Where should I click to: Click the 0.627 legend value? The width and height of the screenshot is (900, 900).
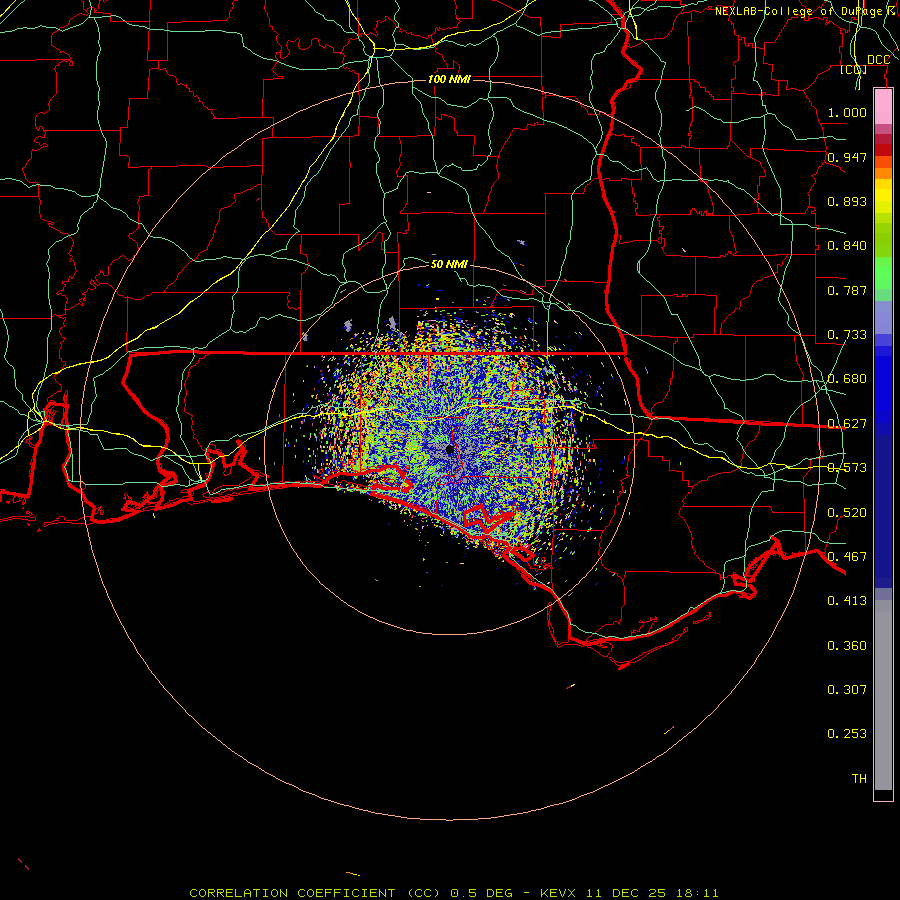click(x=847, y=424)
